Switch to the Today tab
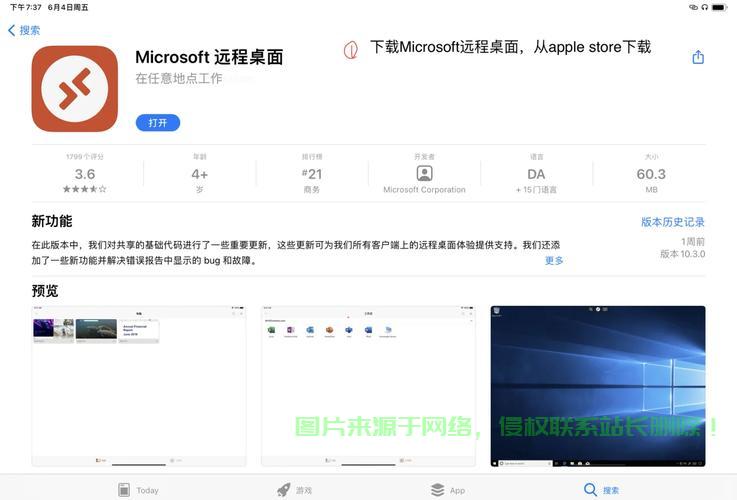This screenshot has height=500, width=737. [x=138, y=490]
